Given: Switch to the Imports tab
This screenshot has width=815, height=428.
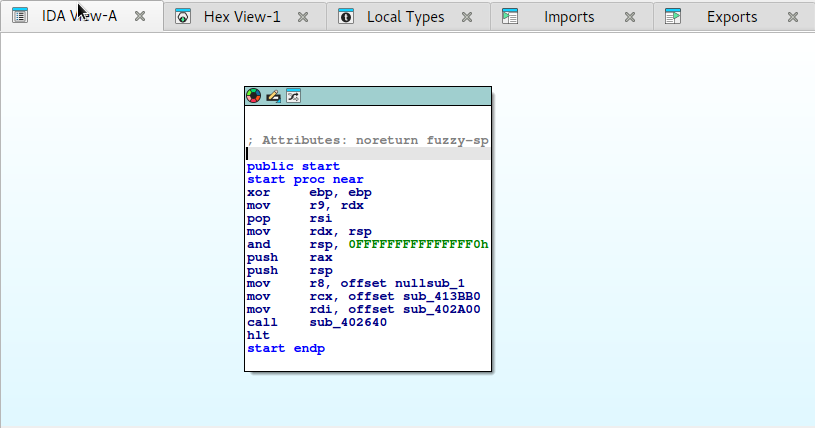Looking at the screenshot, I should pyautogui.click(x=571, y=17).
